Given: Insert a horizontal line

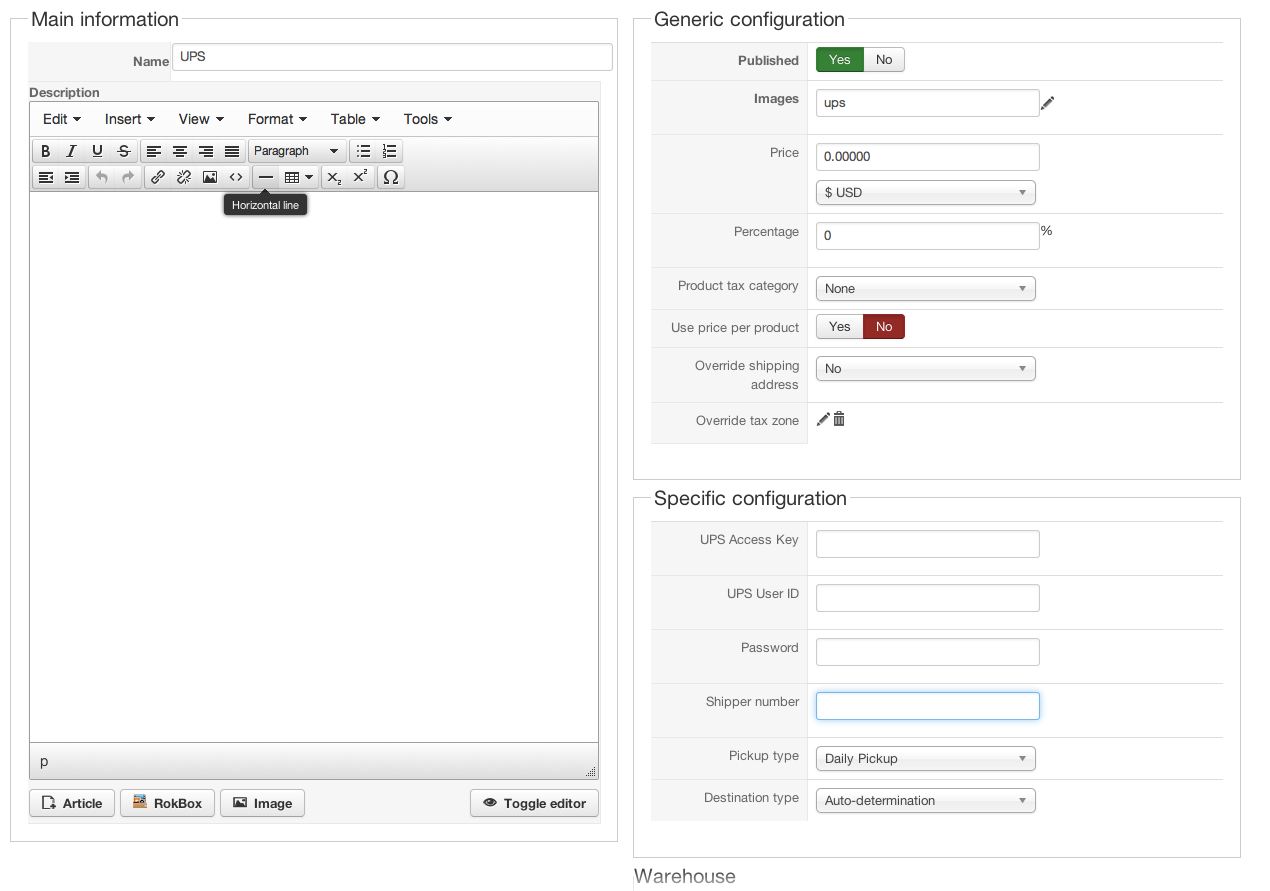Looking at the screenshot, I should tap(266, 177).
